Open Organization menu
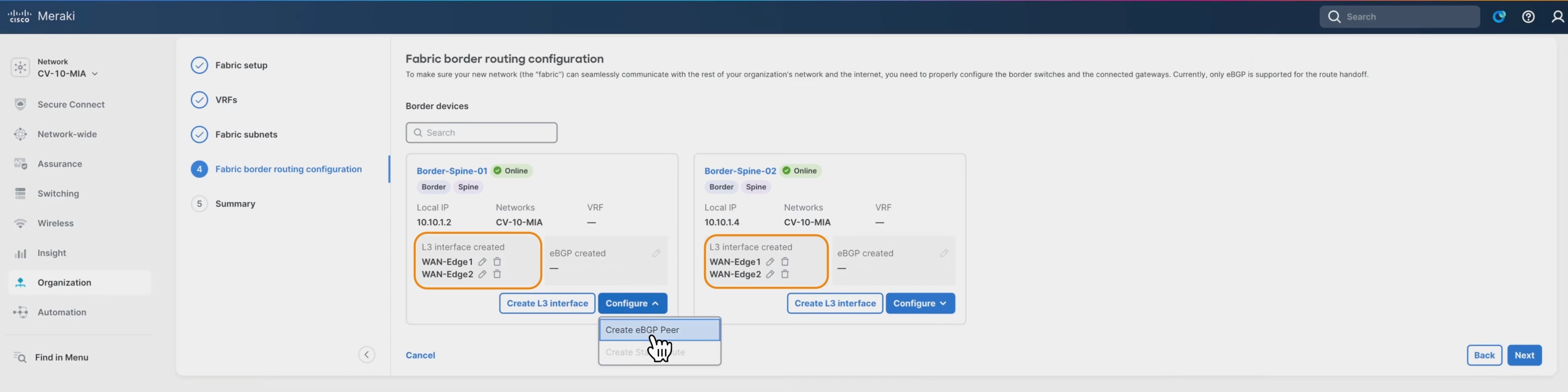This screenshot has width=1568, height=392. tap(80, 283)
